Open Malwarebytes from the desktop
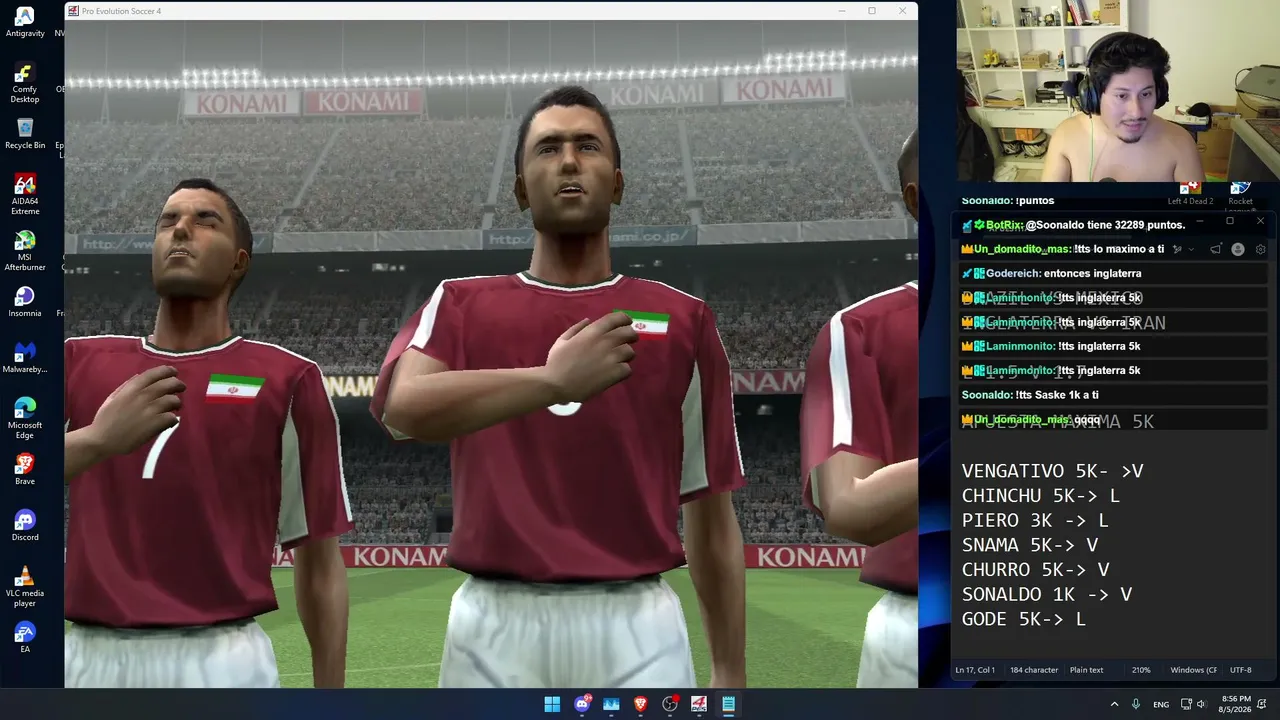 25,358
